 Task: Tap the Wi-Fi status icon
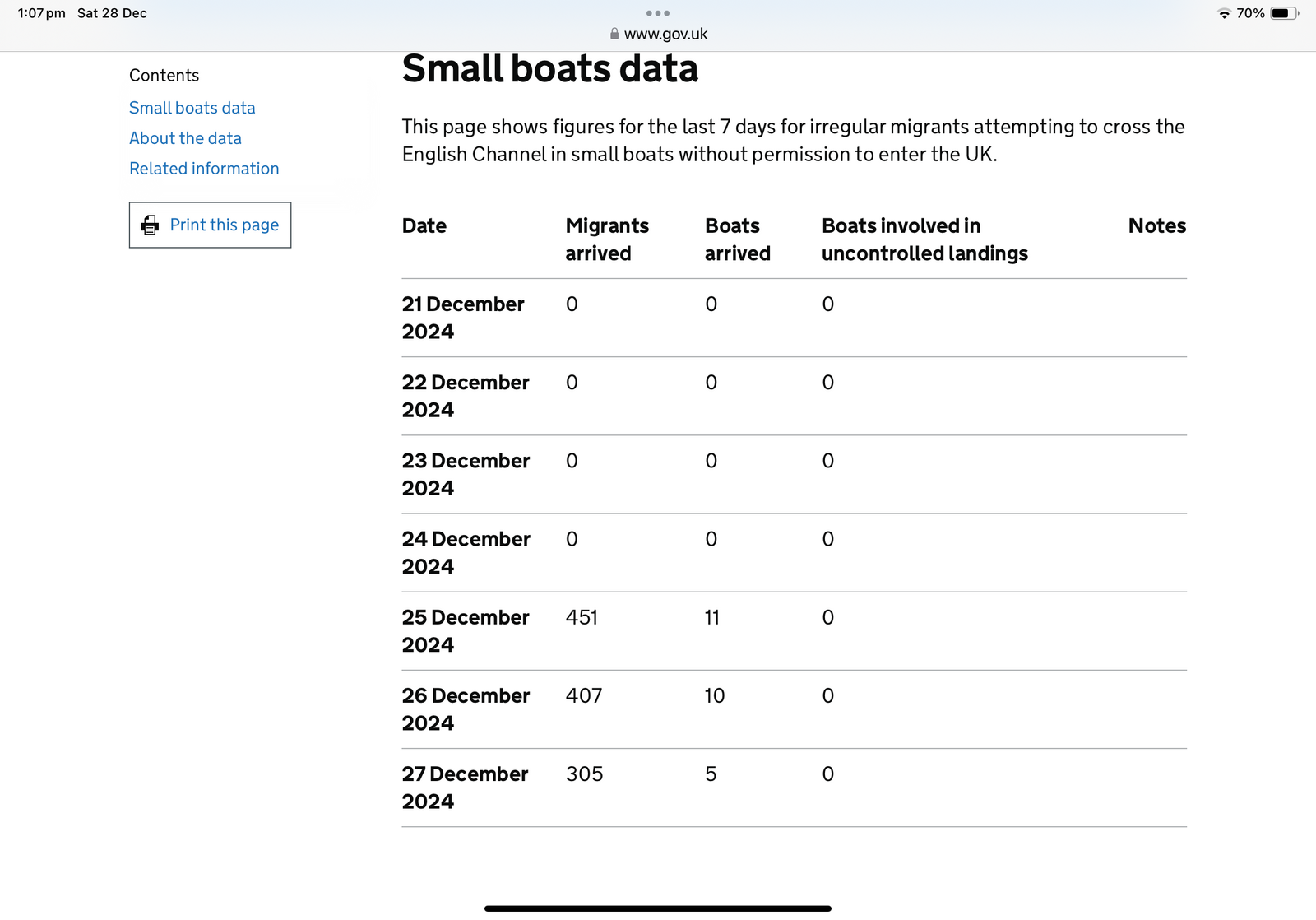pyautogui.click(x=1224, y=13)
